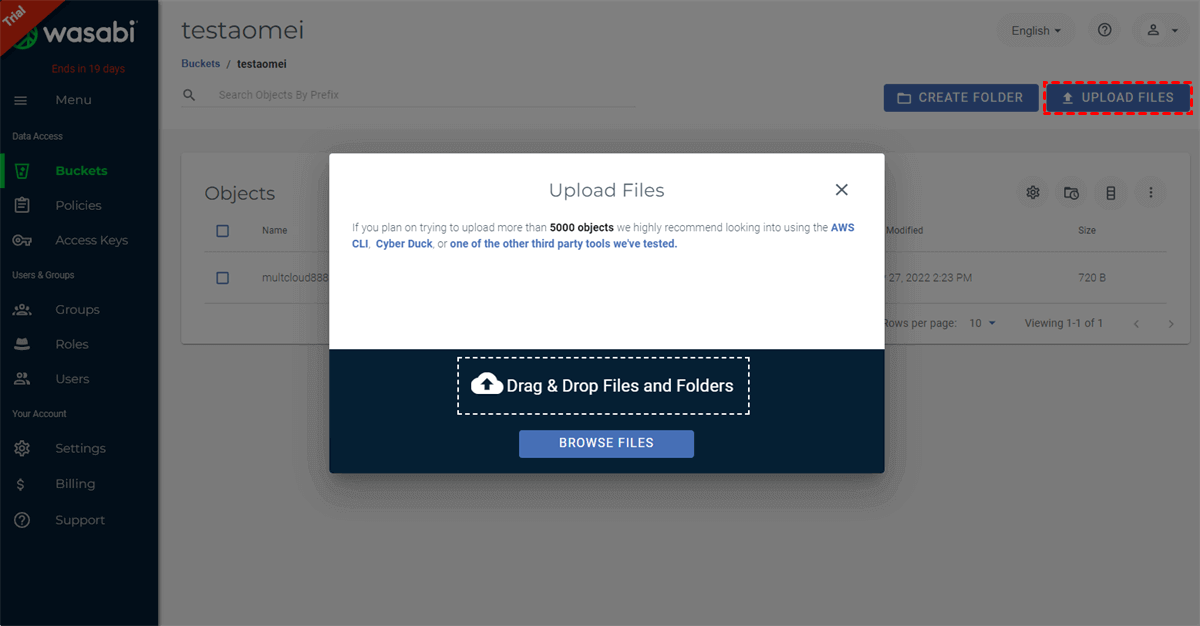The image size is (1200, 626).
Task: Click the list view icon in Objects toolbar
Action: point(1110,192)
